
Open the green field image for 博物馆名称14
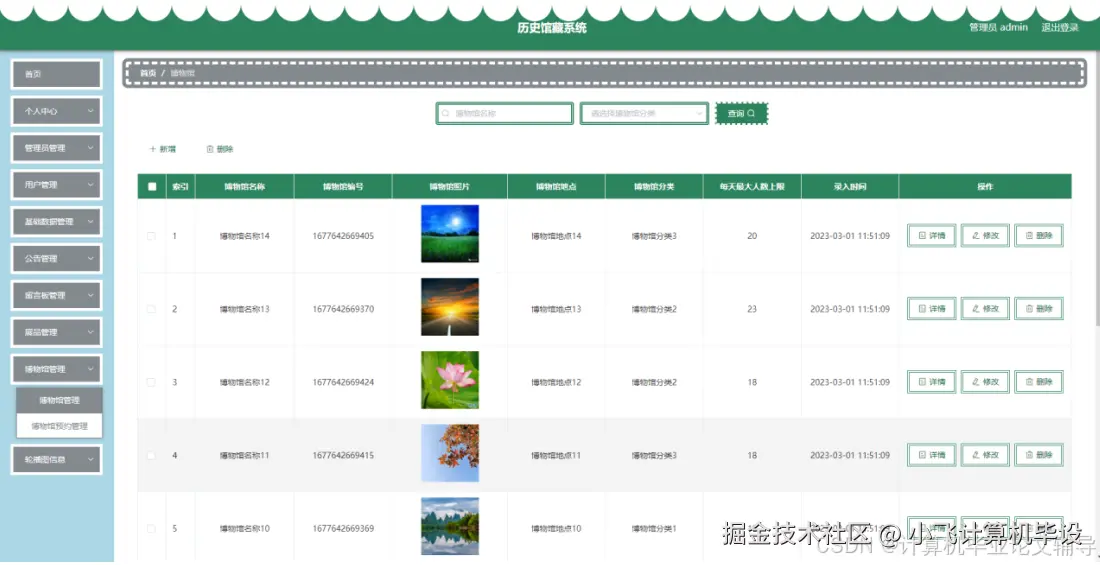pyautogui.click(x=450, y=234)
